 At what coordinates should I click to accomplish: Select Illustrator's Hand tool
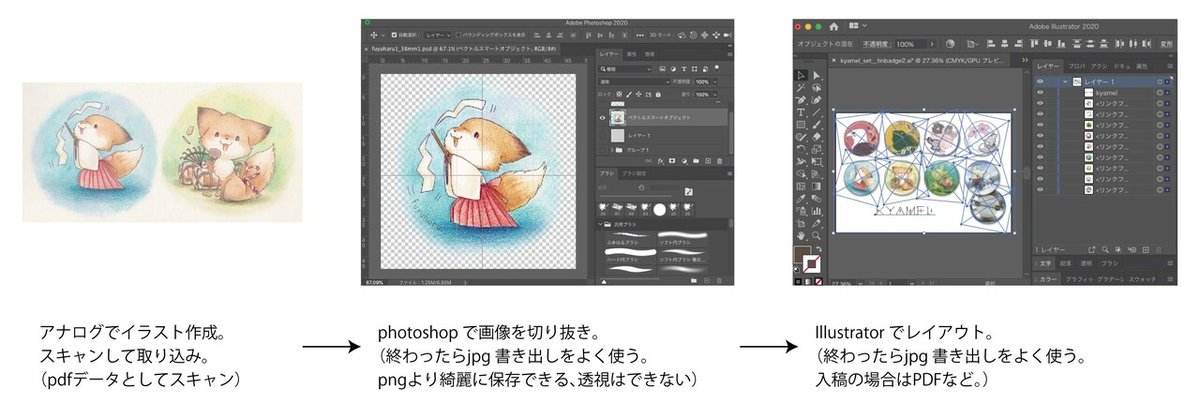800,235
